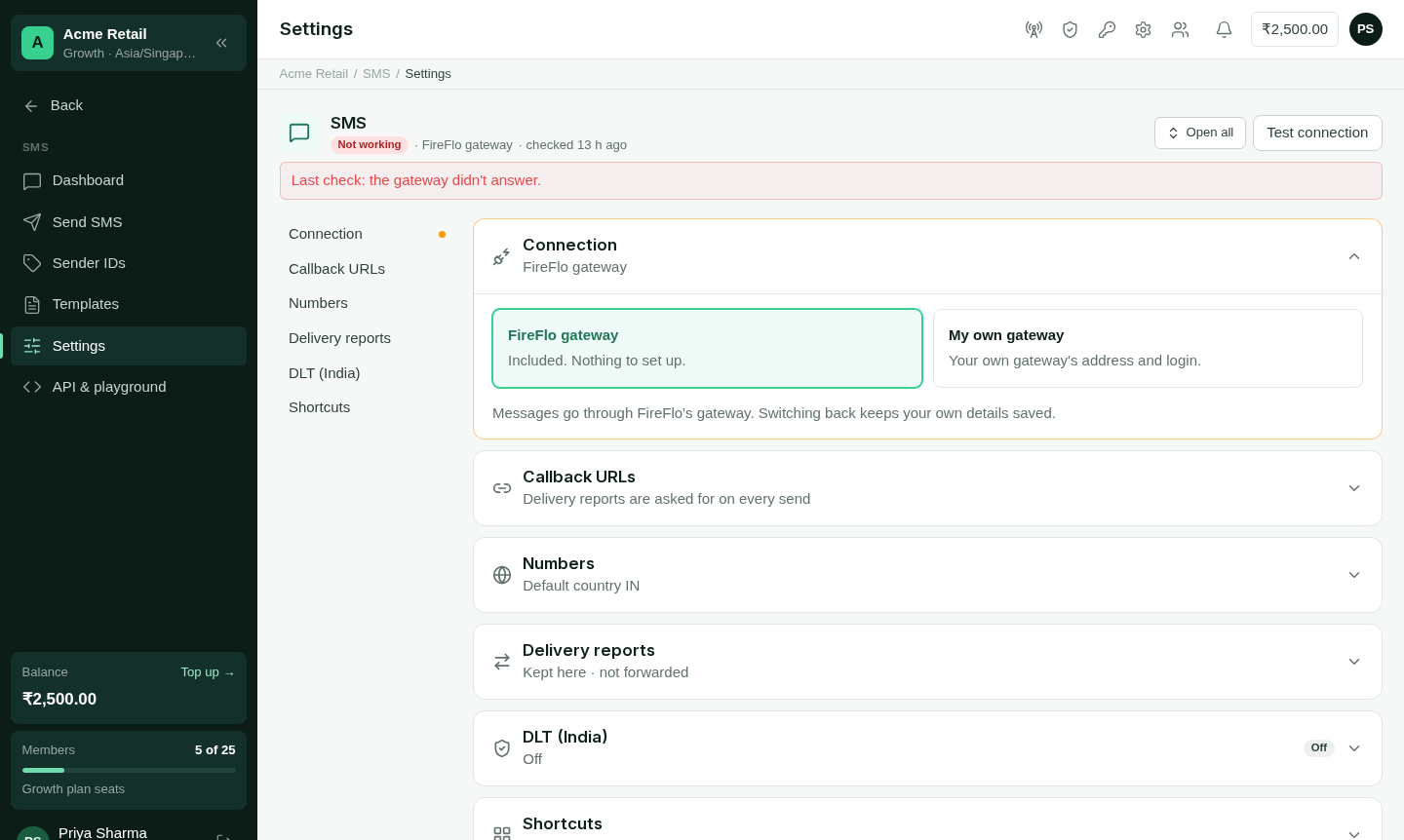
Task: Select Settings sidebar item
Action: click(x=129, y=346)
